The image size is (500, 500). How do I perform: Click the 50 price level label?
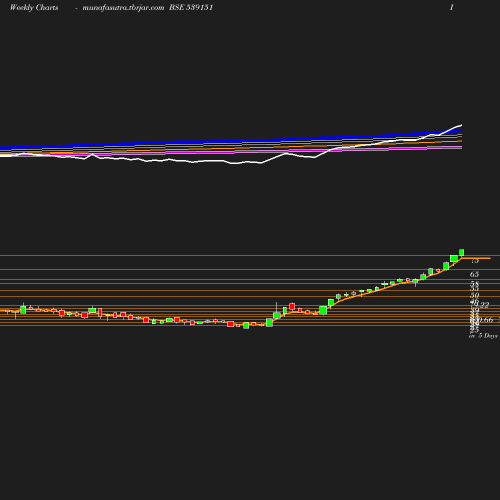click(x=475, y=295)
